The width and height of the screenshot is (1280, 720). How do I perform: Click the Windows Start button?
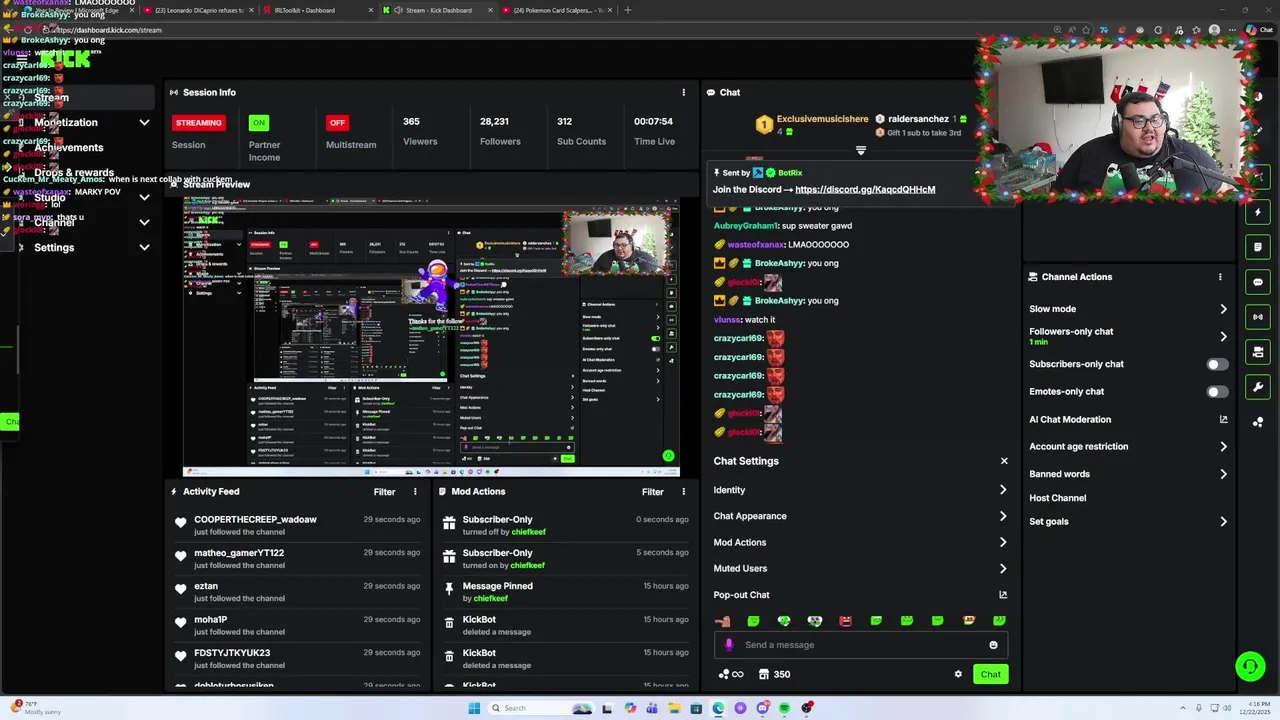coord(474,708)
